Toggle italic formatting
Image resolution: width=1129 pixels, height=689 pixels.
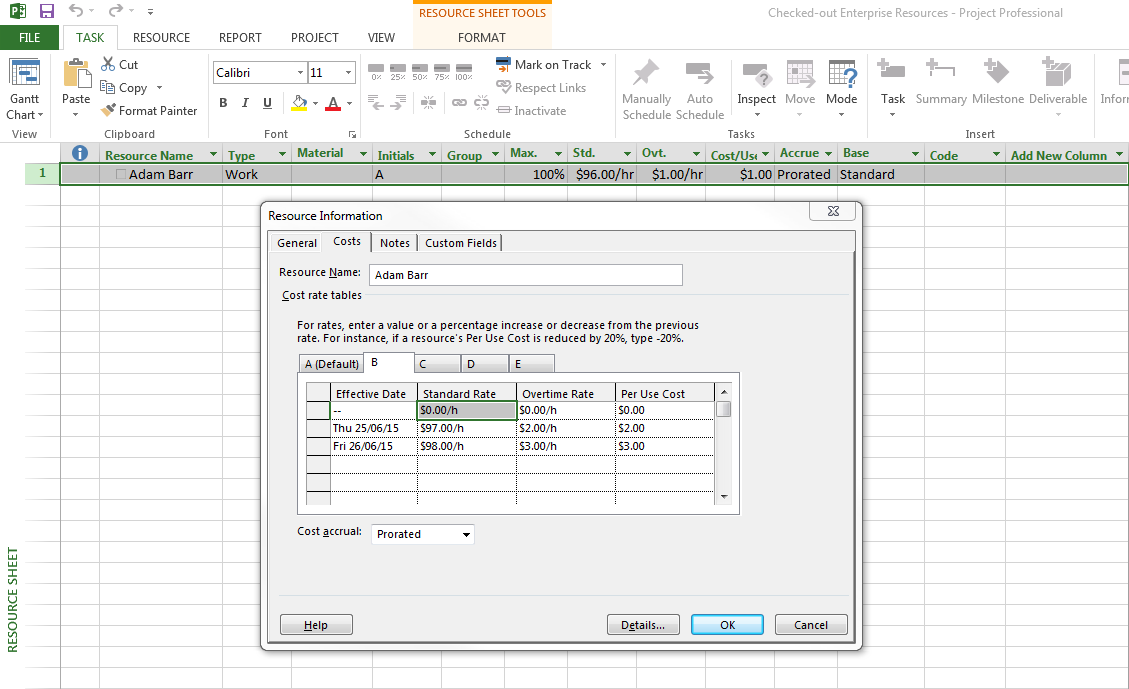(245, 103)
